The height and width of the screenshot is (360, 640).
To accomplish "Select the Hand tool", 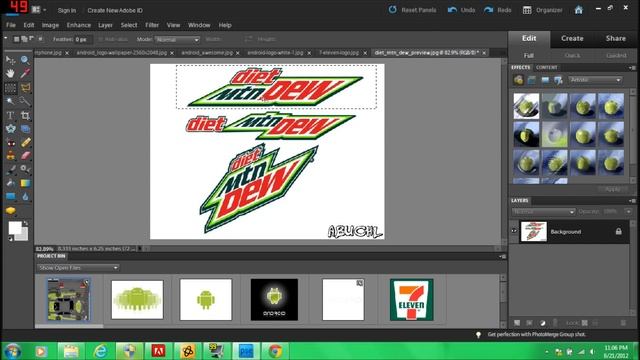I will point(10,74).
